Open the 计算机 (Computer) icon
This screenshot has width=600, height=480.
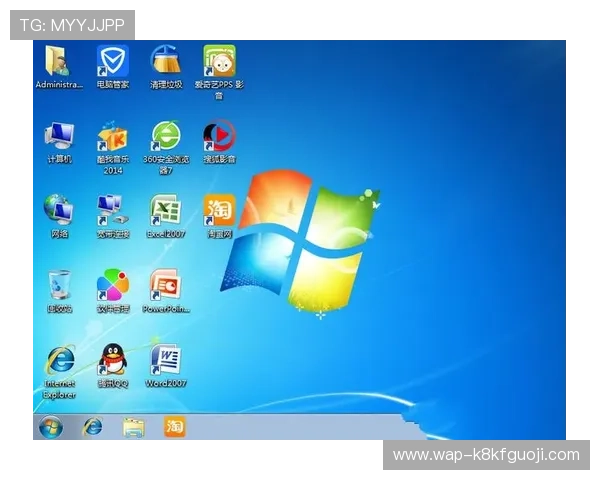[x=59, y=136]
